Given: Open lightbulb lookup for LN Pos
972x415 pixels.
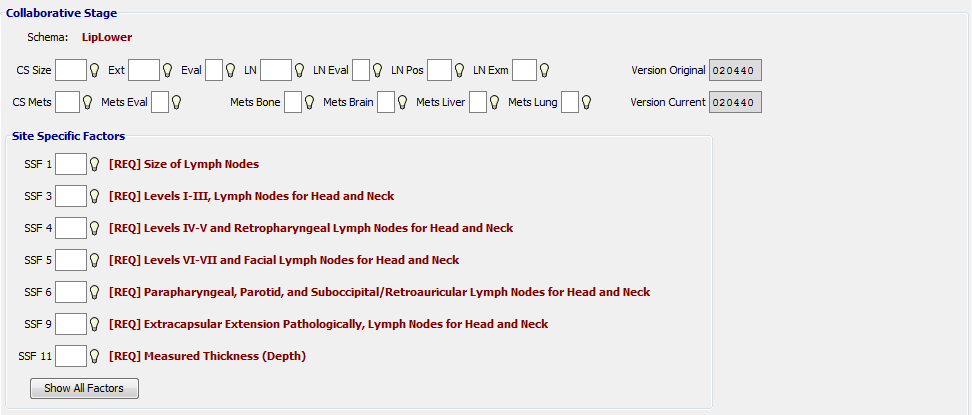Looking at the screenshot, I should [460, 70].
